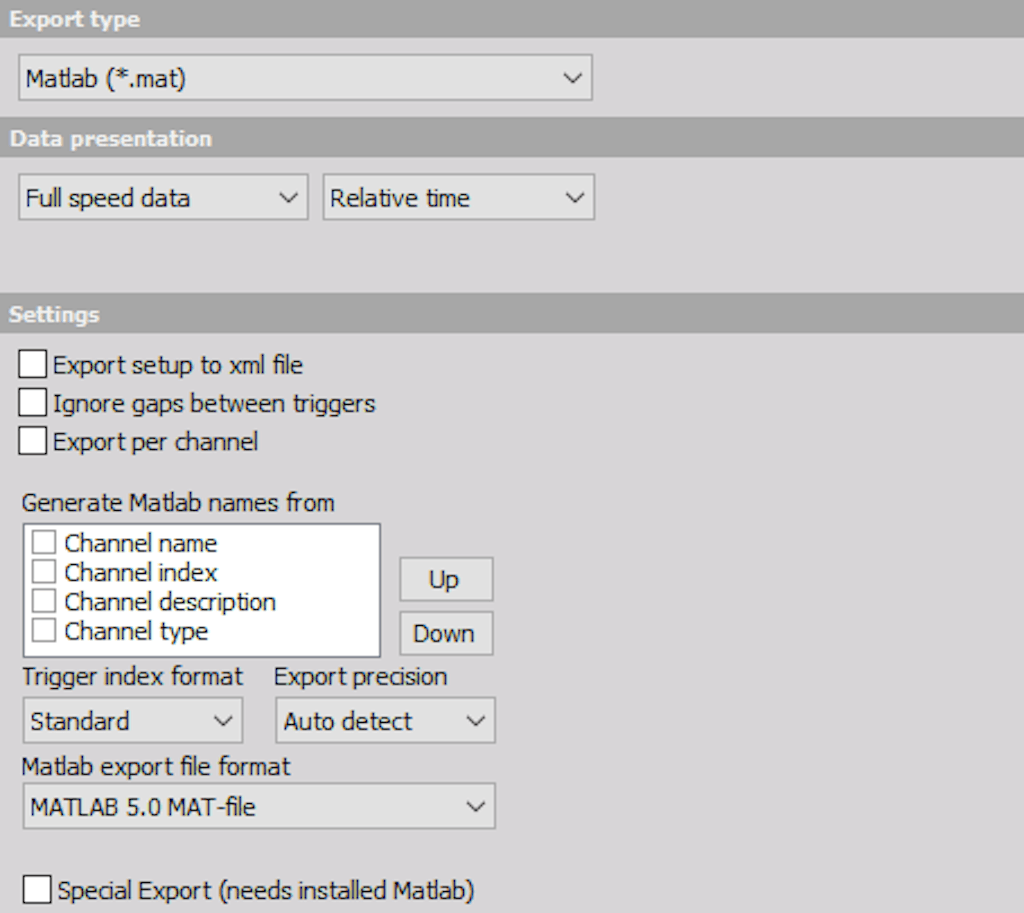Check the Channel type box
Viewport: 1024px width, 913px height.
(x=44, y=630)
